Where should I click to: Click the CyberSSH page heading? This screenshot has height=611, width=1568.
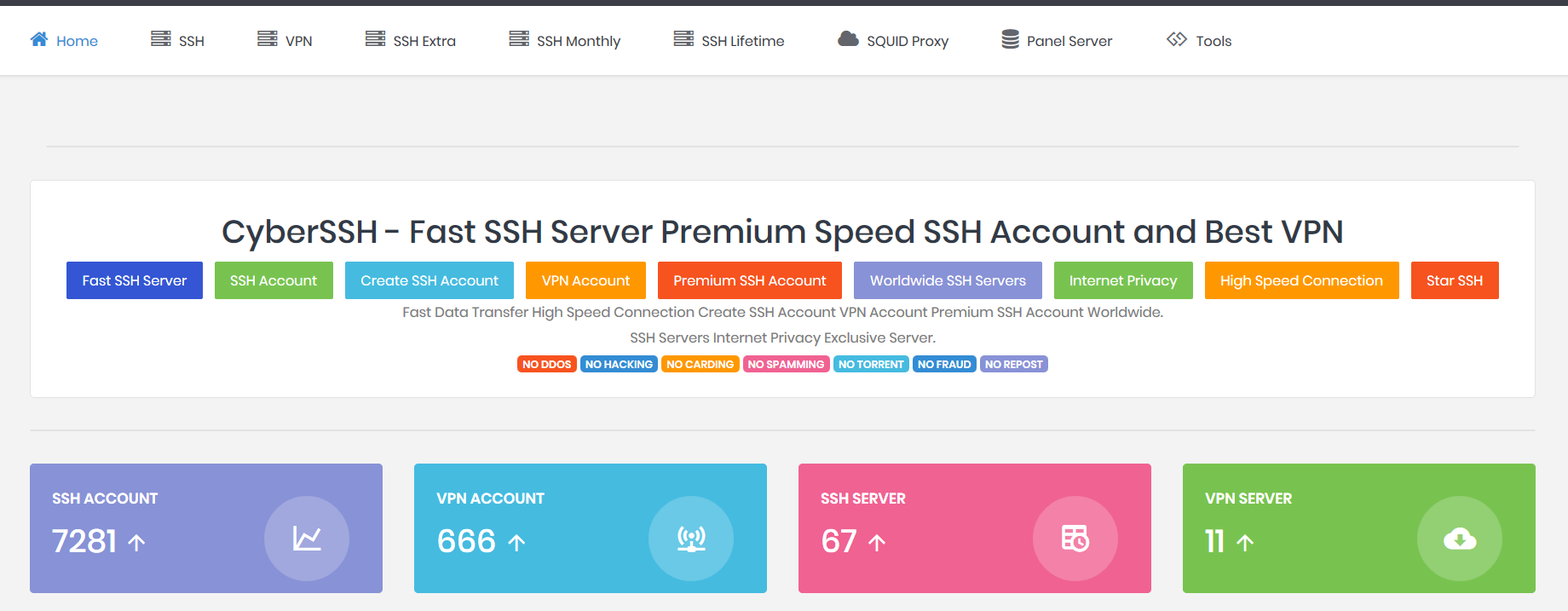782,232
